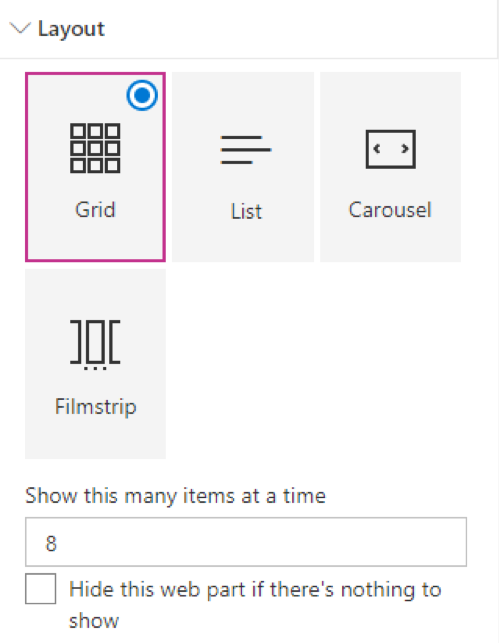The image size is (499, 643).
Task: Click 'Show this many items at a time' label
Action: click(175, 496)
